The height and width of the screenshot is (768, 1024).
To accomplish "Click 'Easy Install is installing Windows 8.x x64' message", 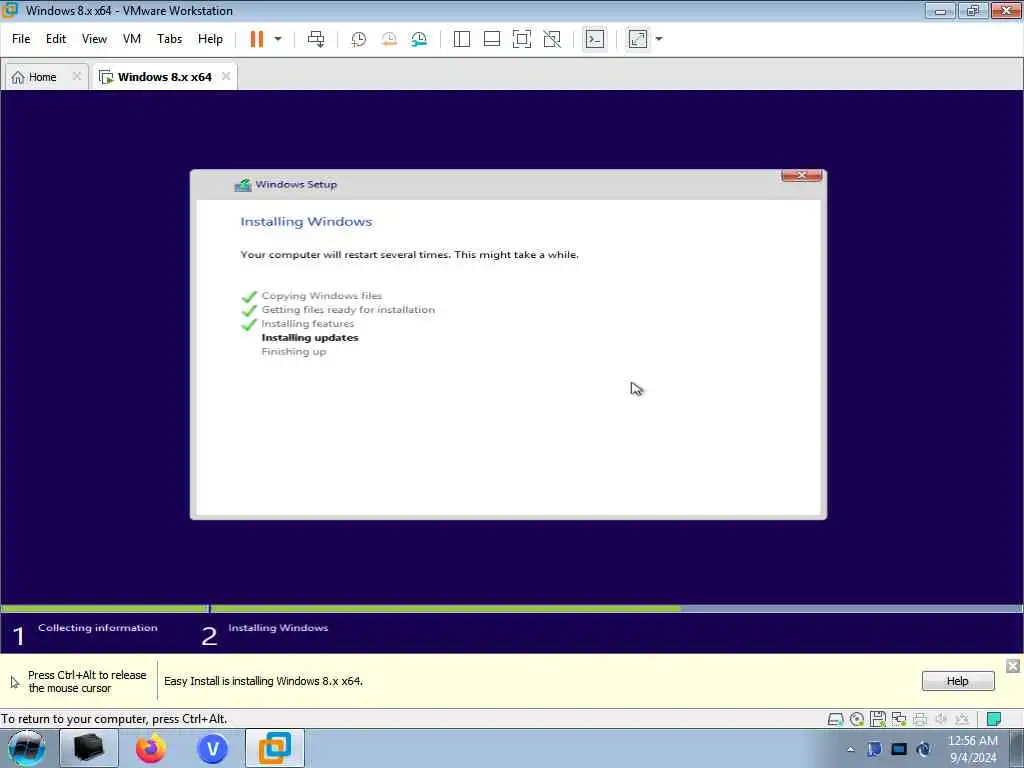I will point(263,681).
